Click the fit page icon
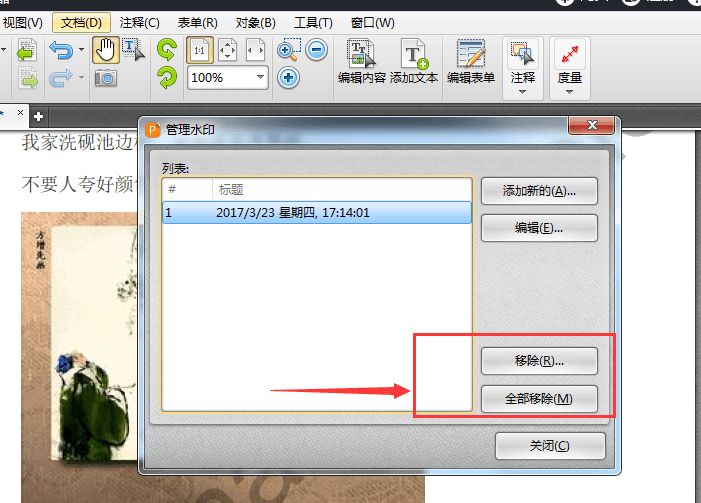The width and height of the screenshot is (701, 503). (228, 50)
